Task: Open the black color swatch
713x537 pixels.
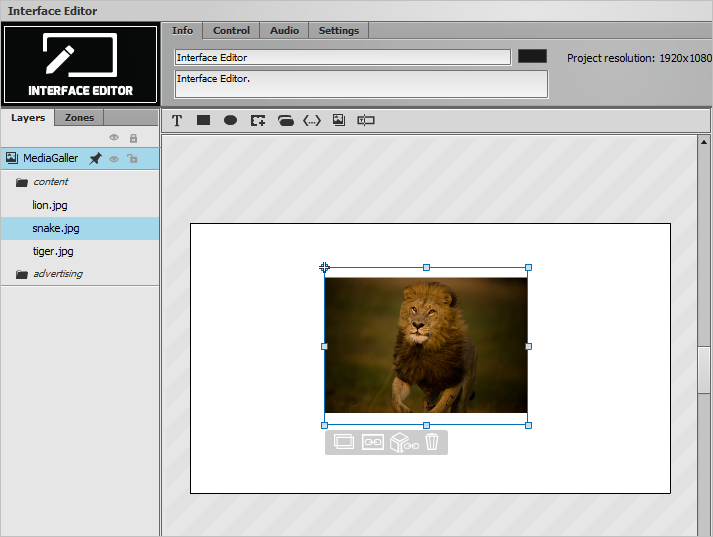Action: coord(532,56)
